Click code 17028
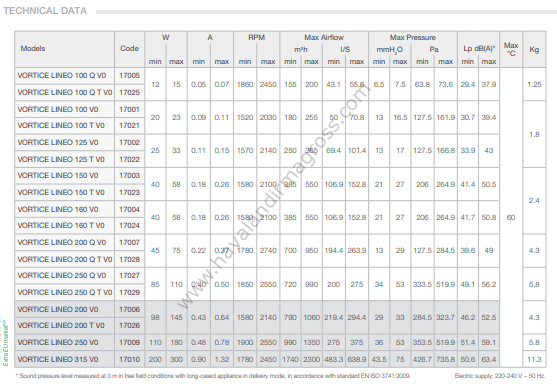The width and height of the screenshot is (557, 386). click(x=129, y=260)
